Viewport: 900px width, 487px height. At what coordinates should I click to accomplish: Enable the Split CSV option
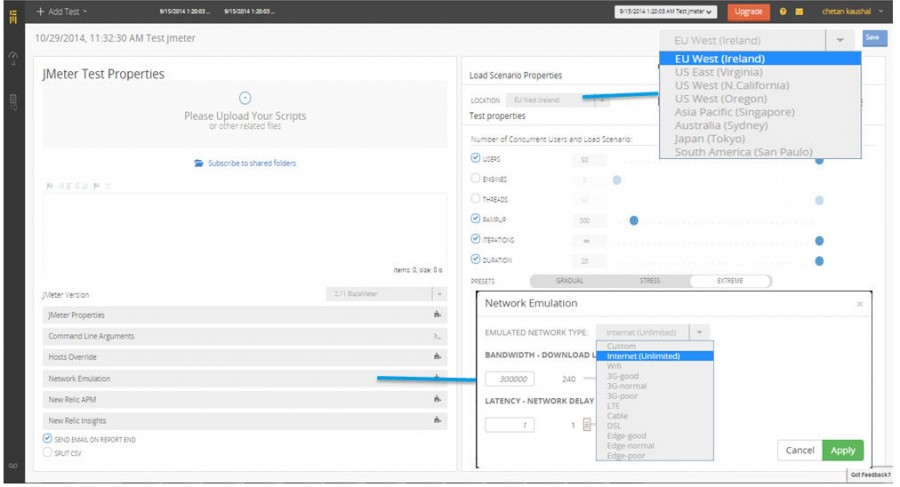[47, 453]
